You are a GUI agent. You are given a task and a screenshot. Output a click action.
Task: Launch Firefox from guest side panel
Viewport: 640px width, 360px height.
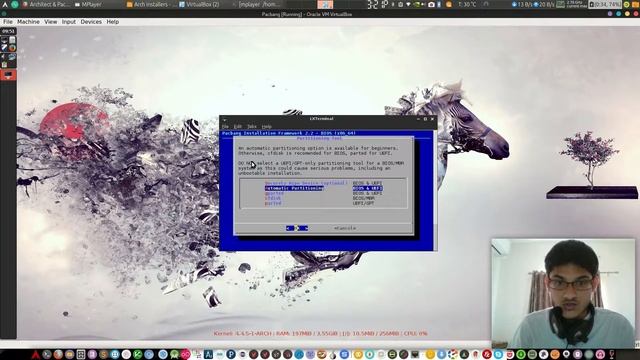pyautogui.click(x=12, y=48)
